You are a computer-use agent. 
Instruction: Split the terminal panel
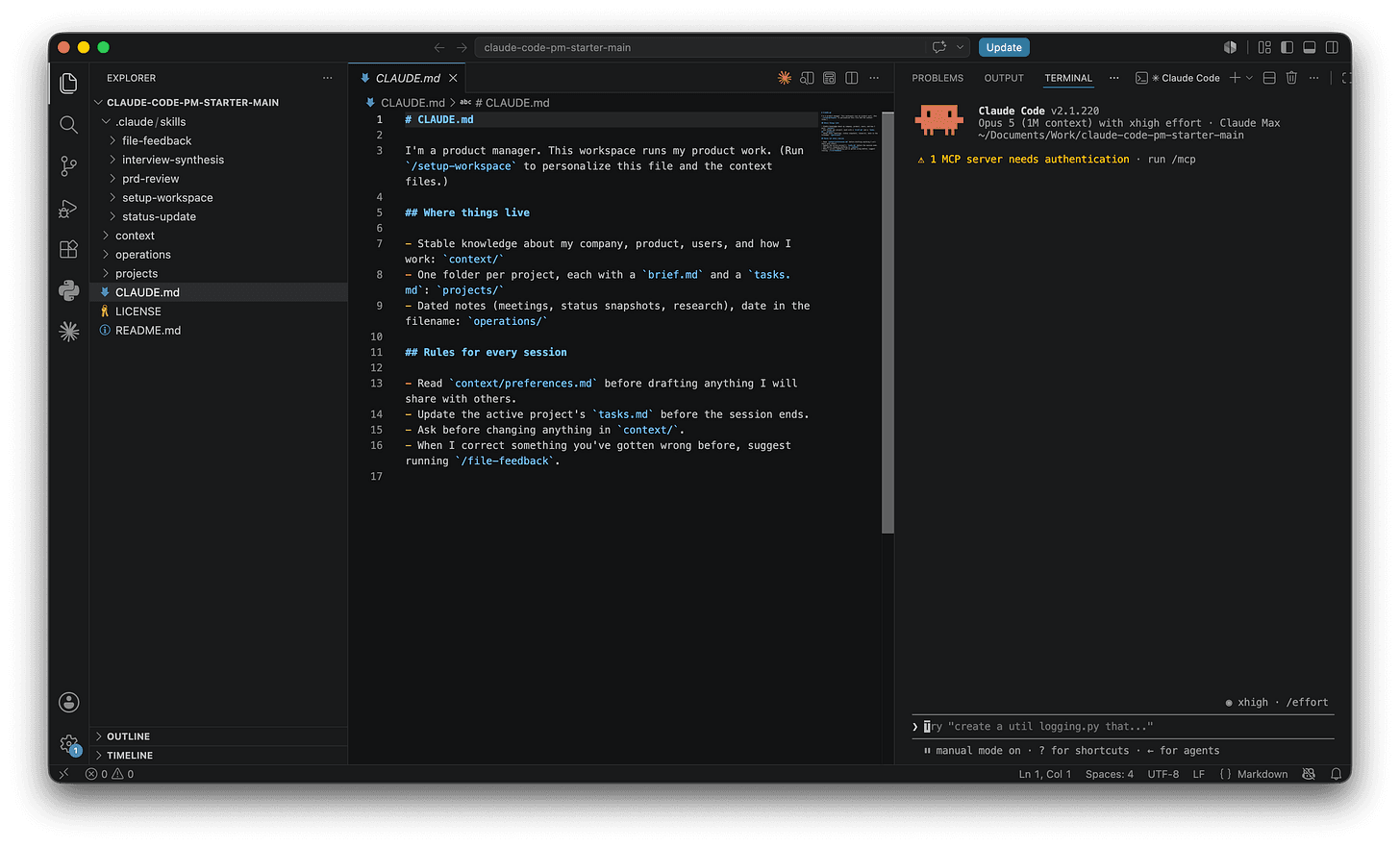click(1269, 78)
